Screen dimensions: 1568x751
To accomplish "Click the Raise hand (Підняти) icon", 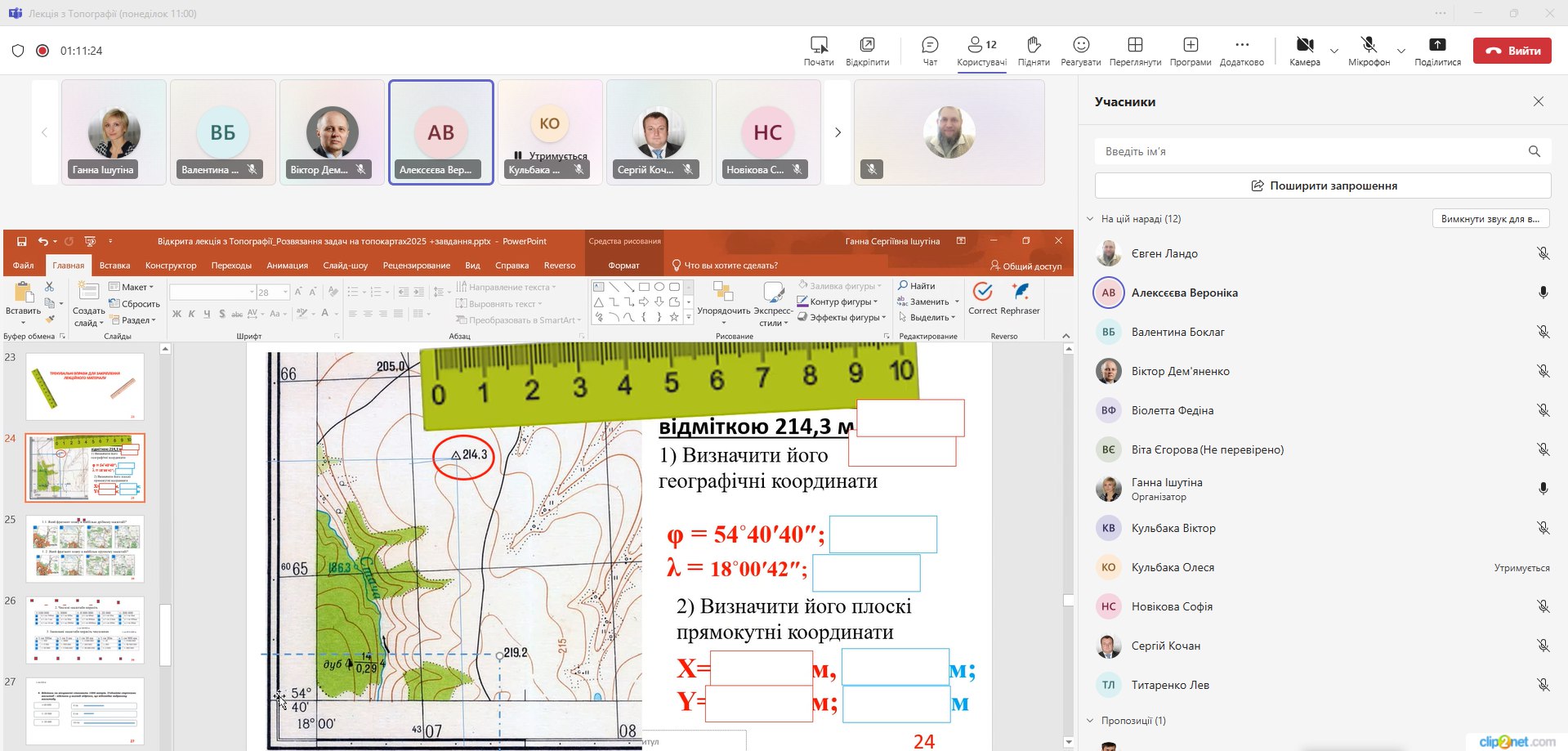I will coord(1034,45).
